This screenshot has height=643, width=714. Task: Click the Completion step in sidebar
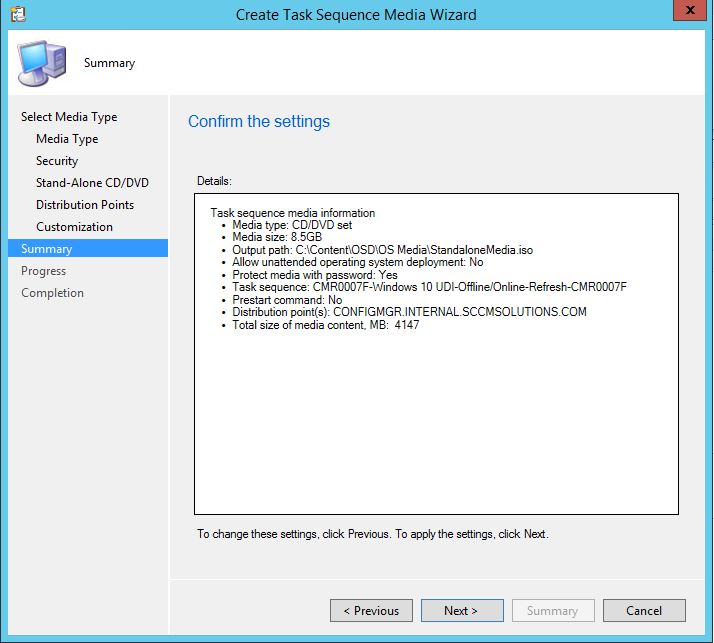[52, 293]
